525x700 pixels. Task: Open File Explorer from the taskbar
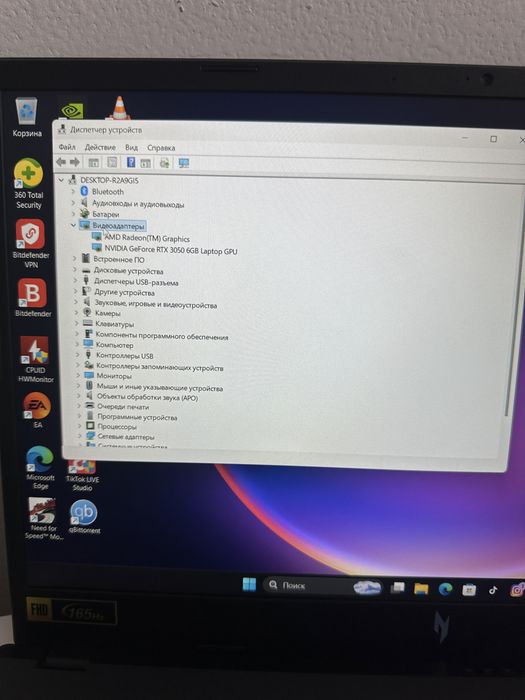[421, 589]
